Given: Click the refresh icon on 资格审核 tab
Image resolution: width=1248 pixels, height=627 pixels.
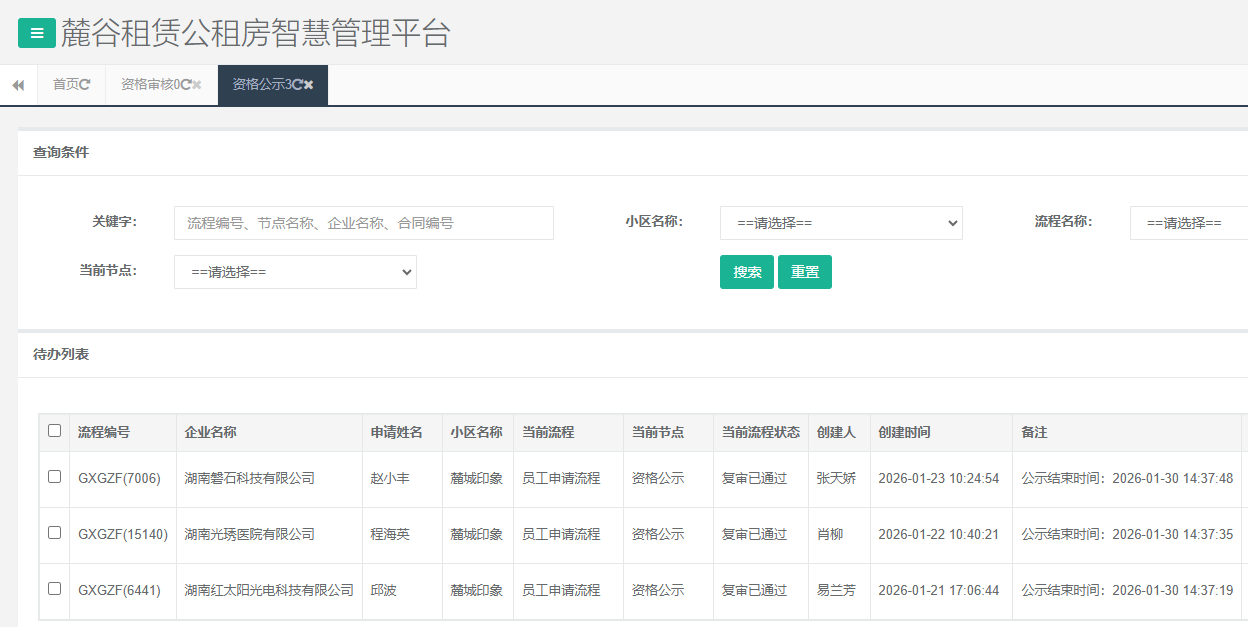Looking at the screenshot, I should coord(185,84).
